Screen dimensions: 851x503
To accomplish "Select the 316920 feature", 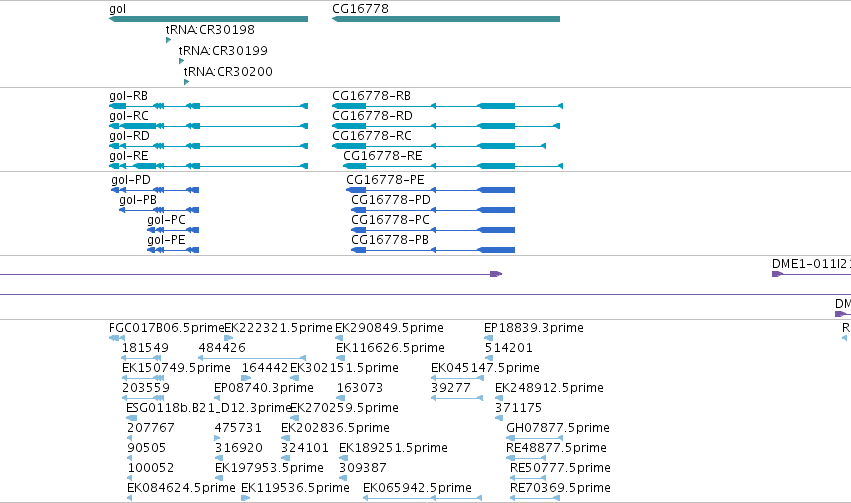I will click(x=239, y=448).
